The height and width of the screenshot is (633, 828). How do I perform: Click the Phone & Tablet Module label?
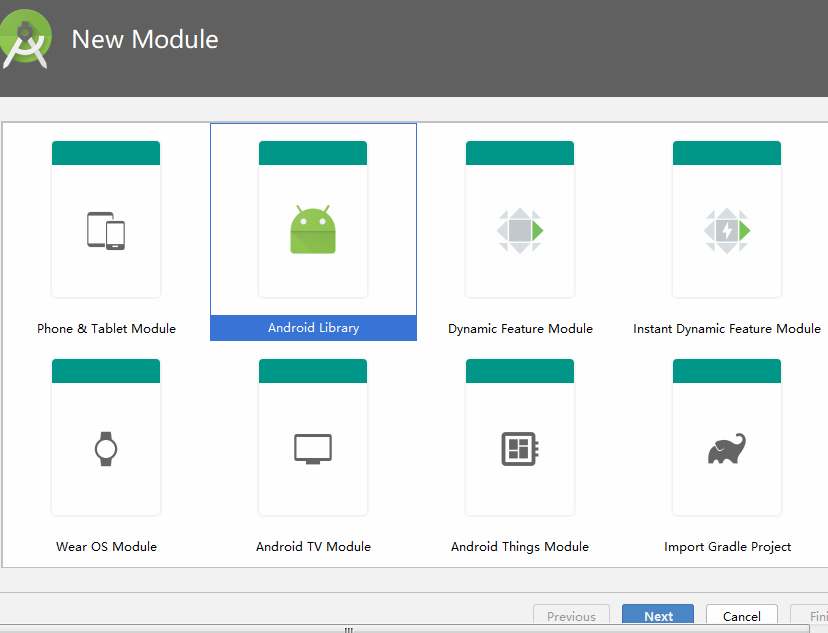pos(106,328)
